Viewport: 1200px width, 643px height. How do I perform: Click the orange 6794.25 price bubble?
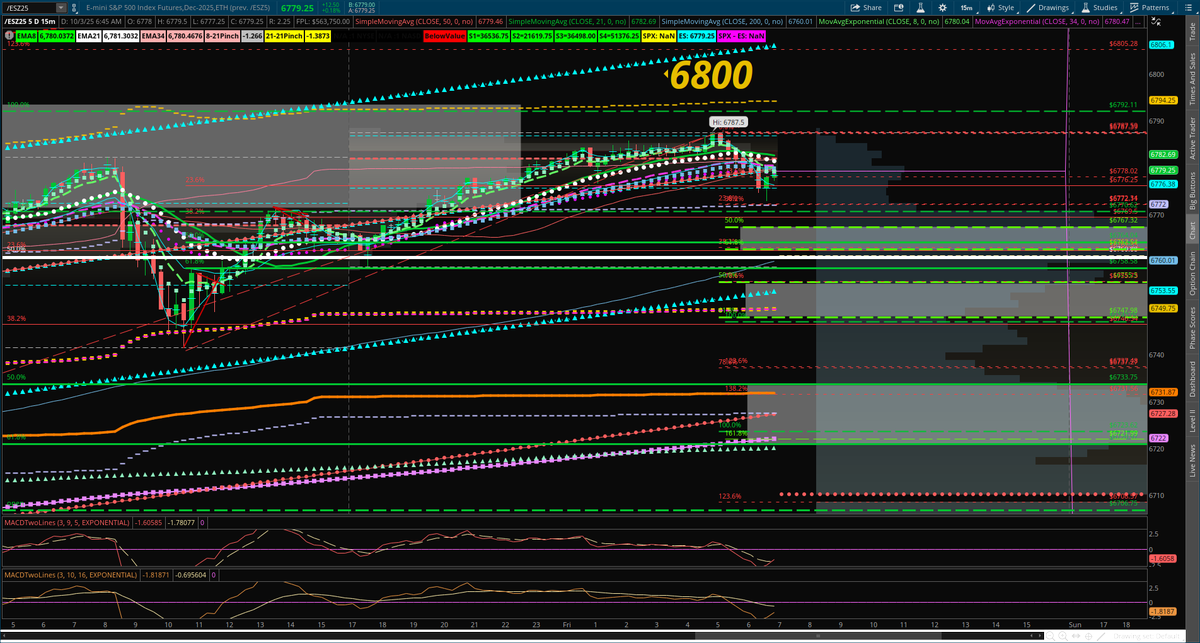(1162, 100)
